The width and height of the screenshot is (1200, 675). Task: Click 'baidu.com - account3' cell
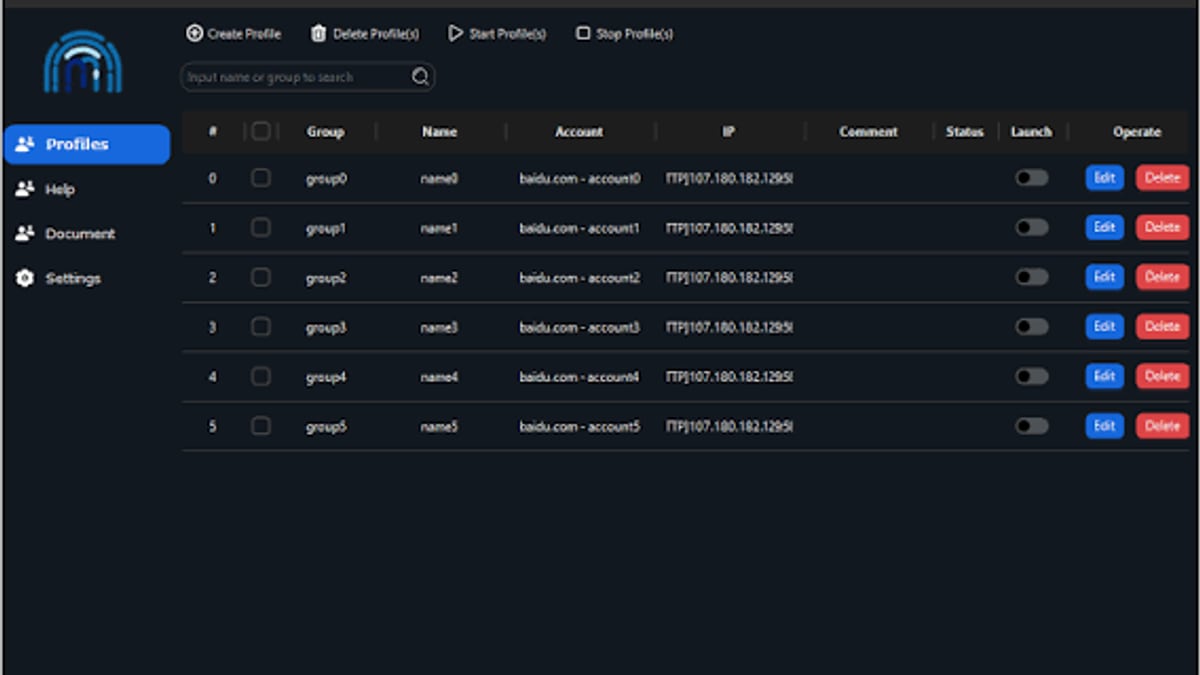(x=580, y=328)
